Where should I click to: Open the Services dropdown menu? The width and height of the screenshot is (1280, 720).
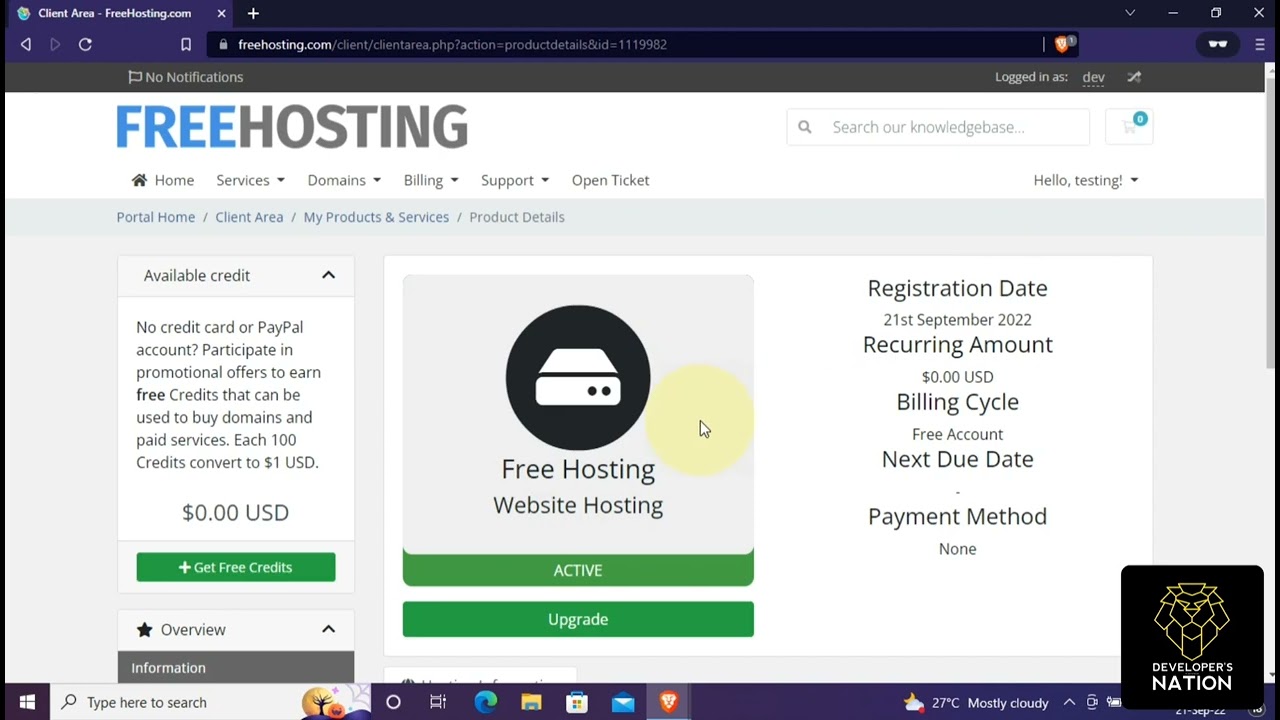pos(251,180)
